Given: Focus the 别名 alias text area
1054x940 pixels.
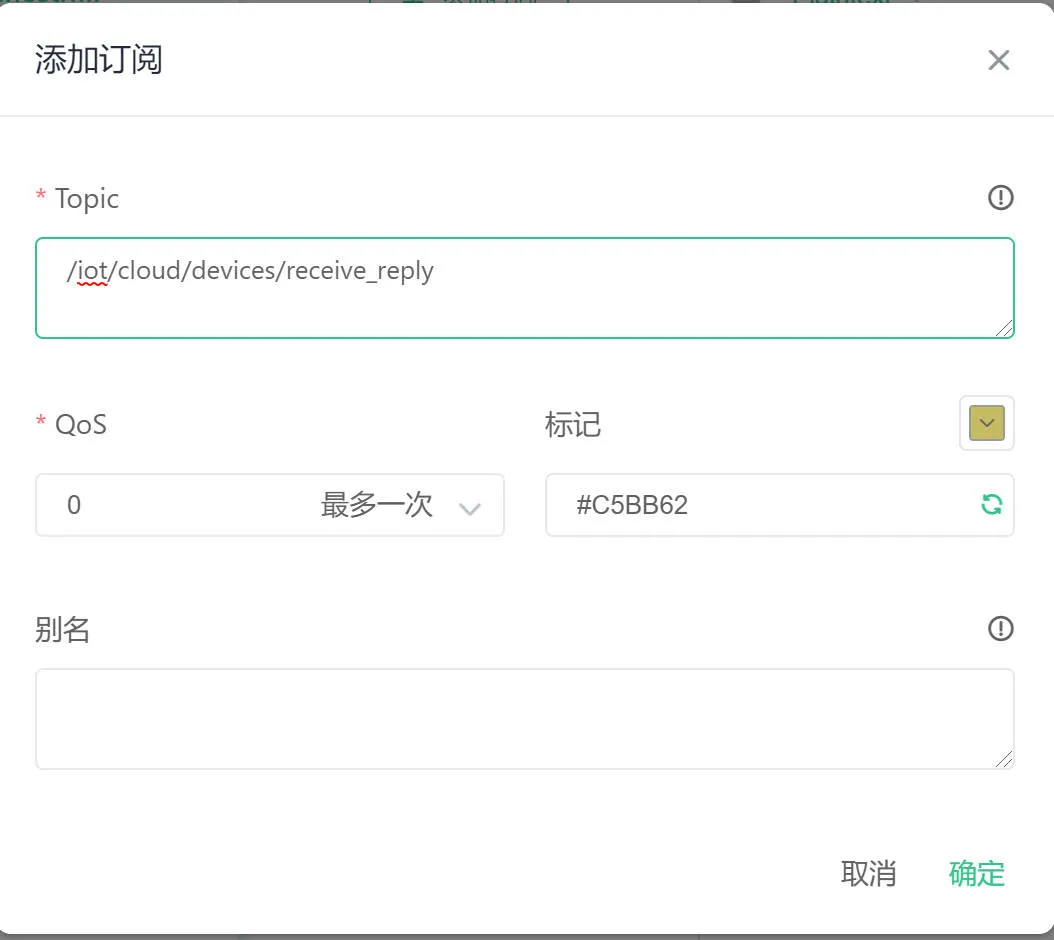Looking at the screenshot, I should pos(524,719).
